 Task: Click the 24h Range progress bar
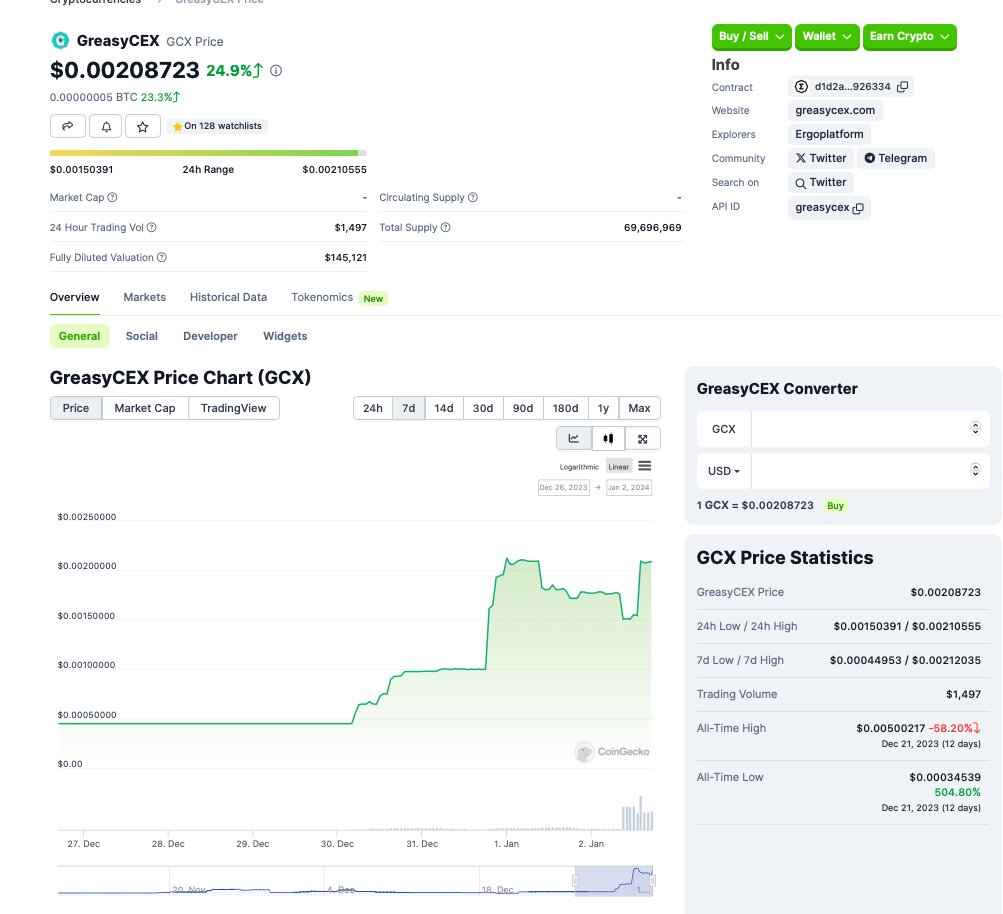click(x=208, y=153)
